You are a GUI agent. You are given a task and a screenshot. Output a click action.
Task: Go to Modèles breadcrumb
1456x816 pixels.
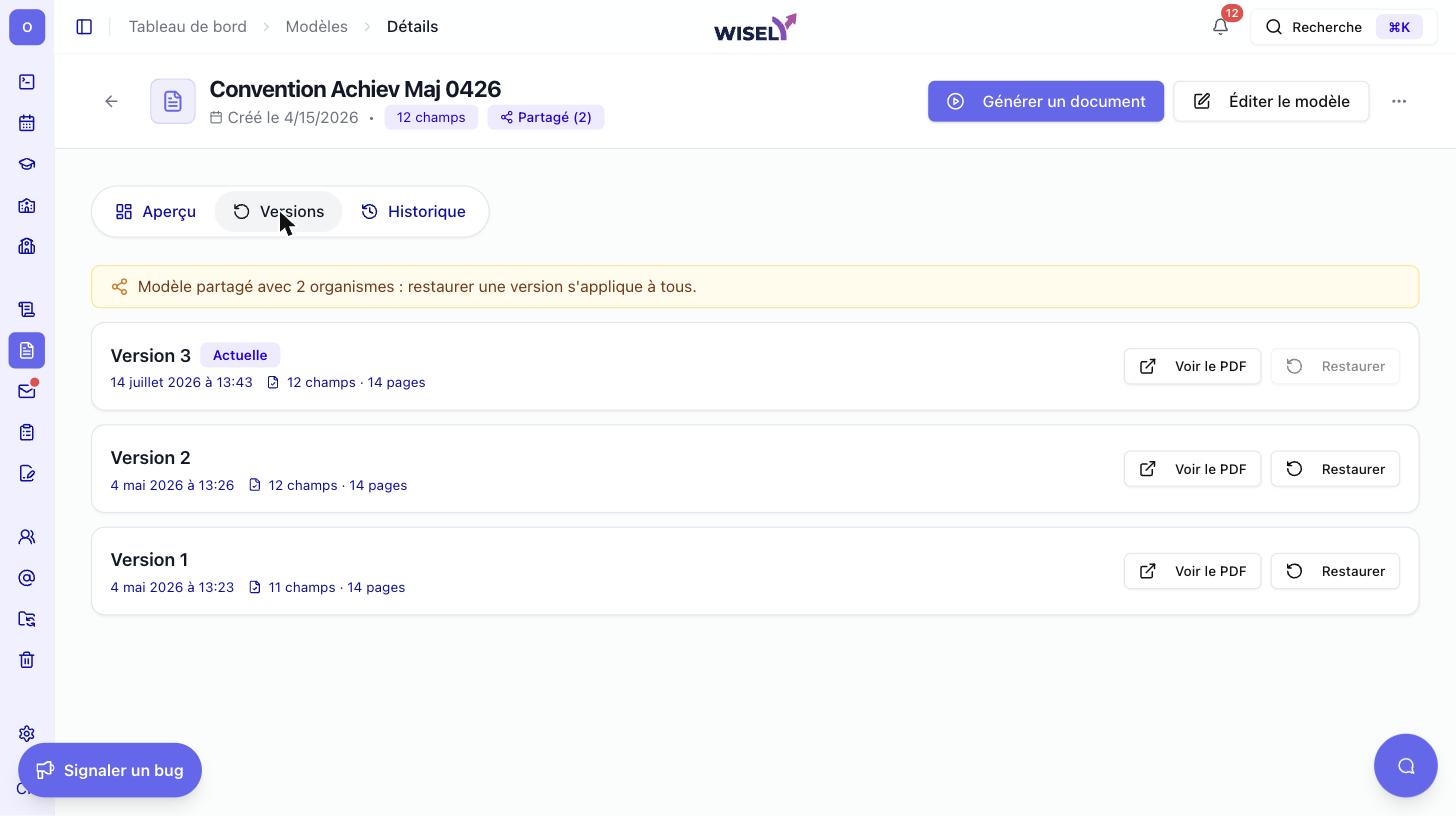click(x=317, y=27)
